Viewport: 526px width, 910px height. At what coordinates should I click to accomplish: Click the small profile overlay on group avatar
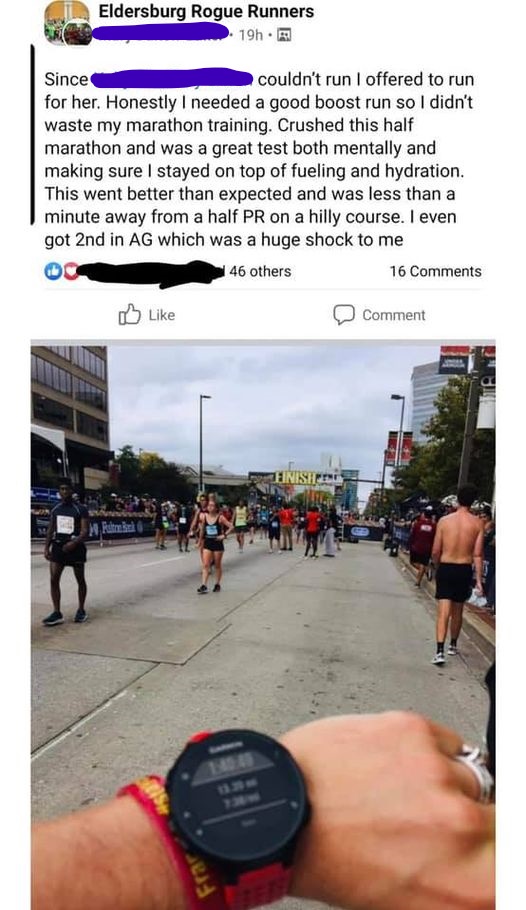point(77,33)
